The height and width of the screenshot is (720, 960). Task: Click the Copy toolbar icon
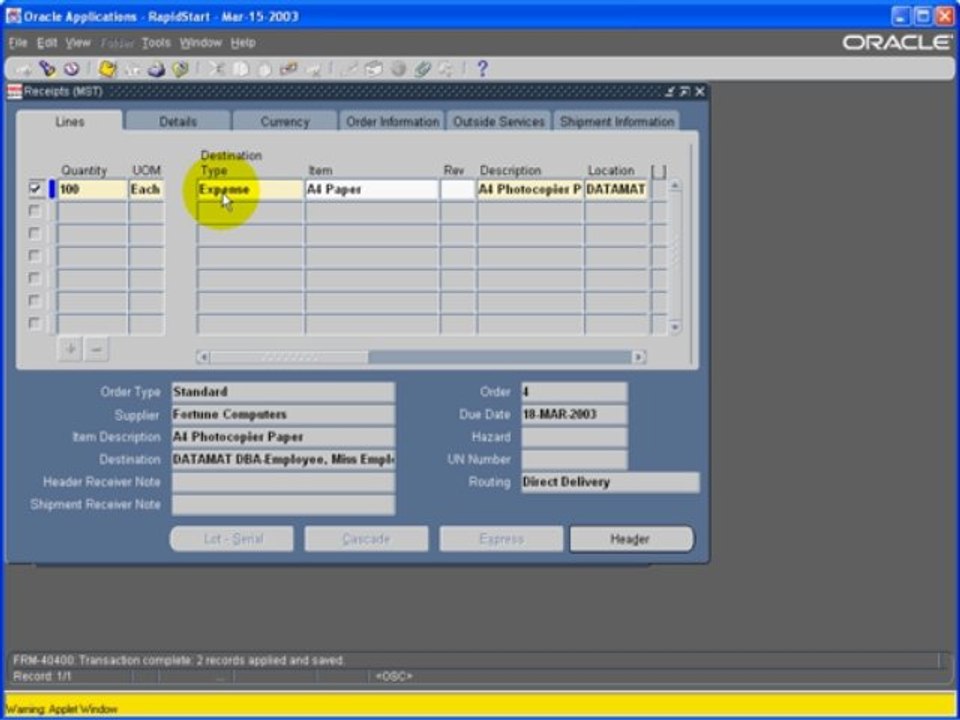[240, 69]
